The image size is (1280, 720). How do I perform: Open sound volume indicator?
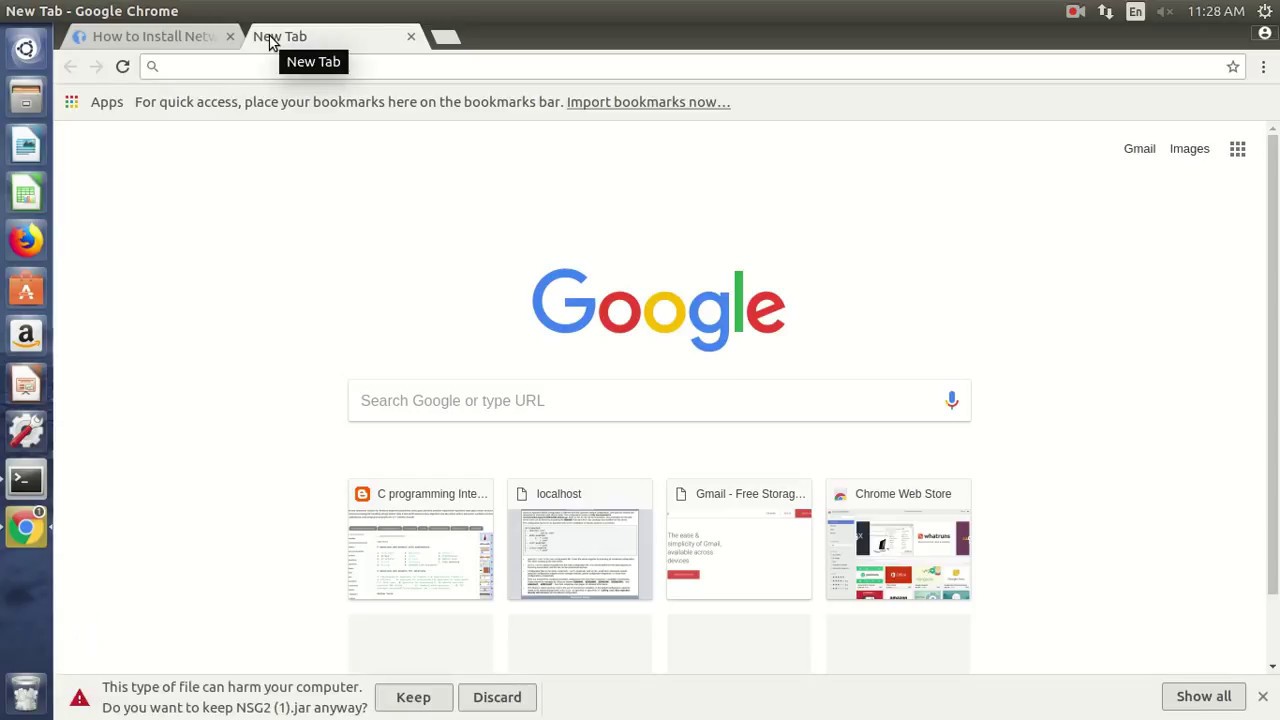(1165, 11)
